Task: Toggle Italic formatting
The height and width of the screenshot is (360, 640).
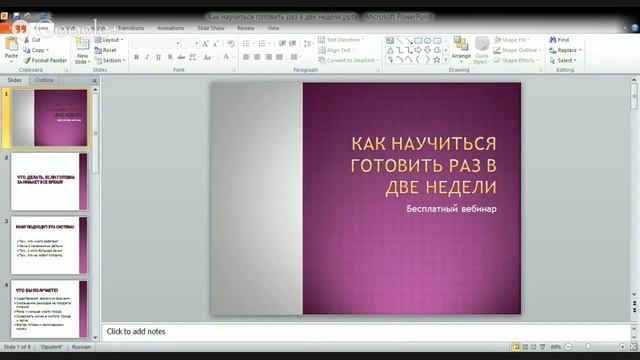Action: coord(147,57)
